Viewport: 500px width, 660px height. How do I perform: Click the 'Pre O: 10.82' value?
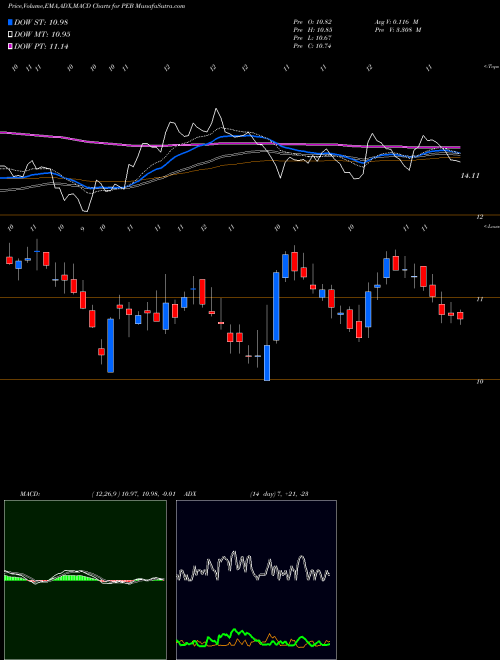pos(313,22)
